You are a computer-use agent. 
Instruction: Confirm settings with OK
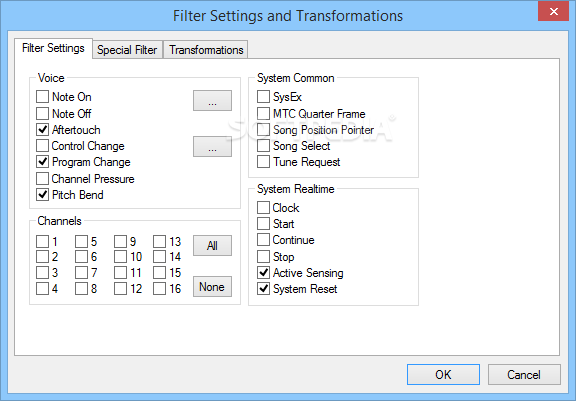click(443, 375)
